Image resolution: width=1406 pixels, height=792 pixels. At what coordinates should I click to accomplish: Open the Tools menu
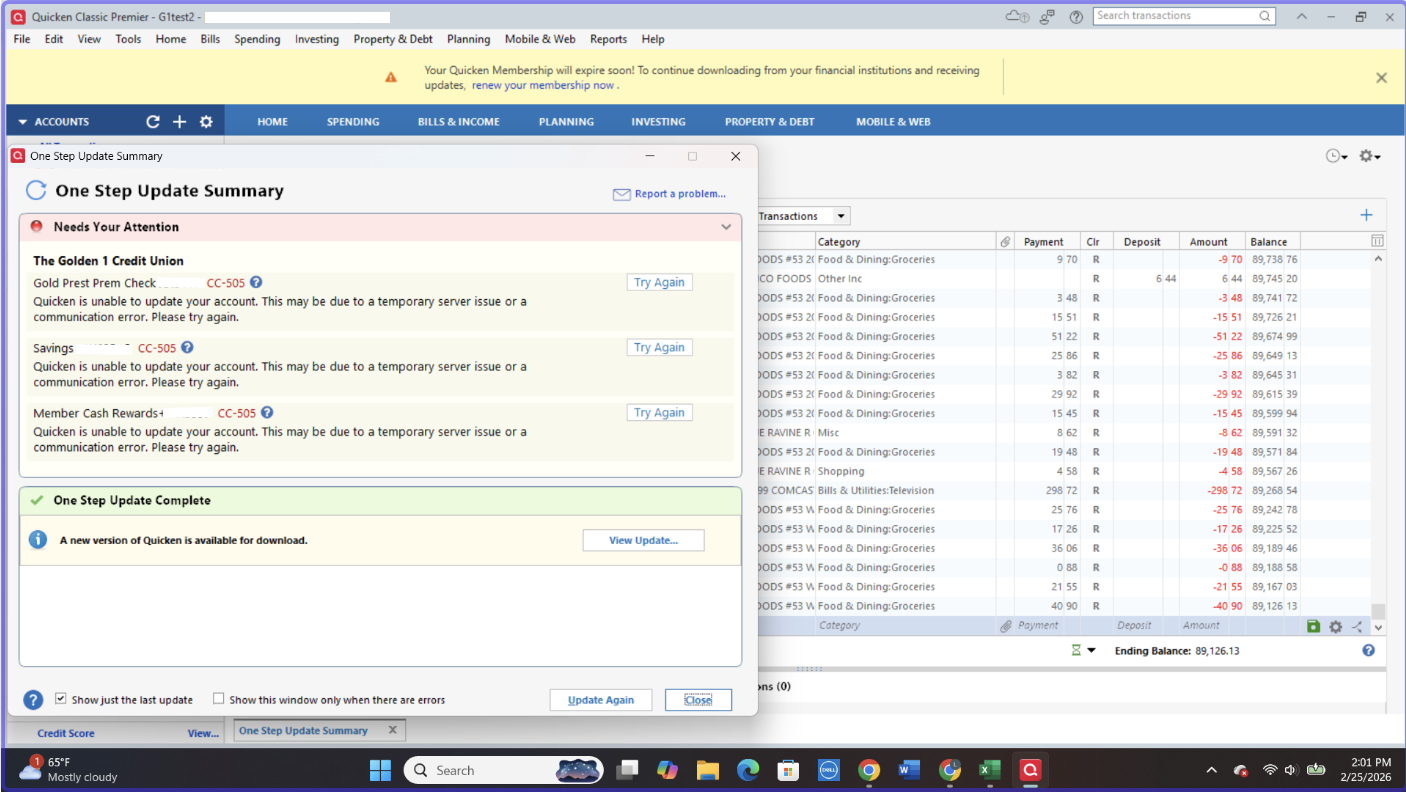pyautogui.click(x=128, y=39)
